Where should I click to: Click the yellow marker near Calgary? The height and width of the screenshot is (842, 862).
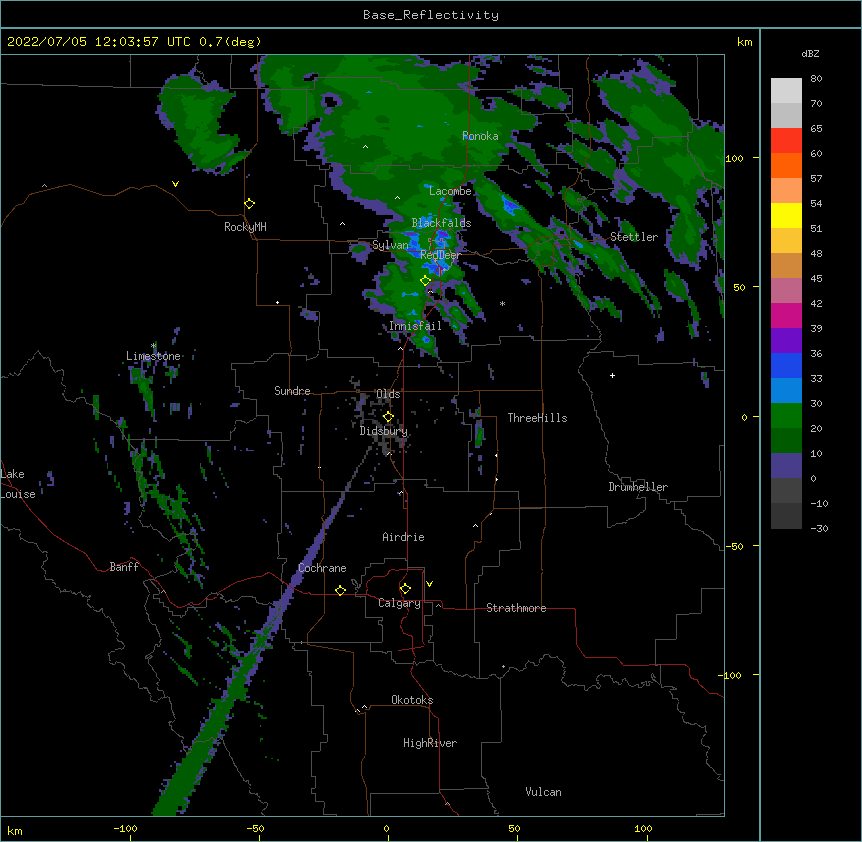405,589
